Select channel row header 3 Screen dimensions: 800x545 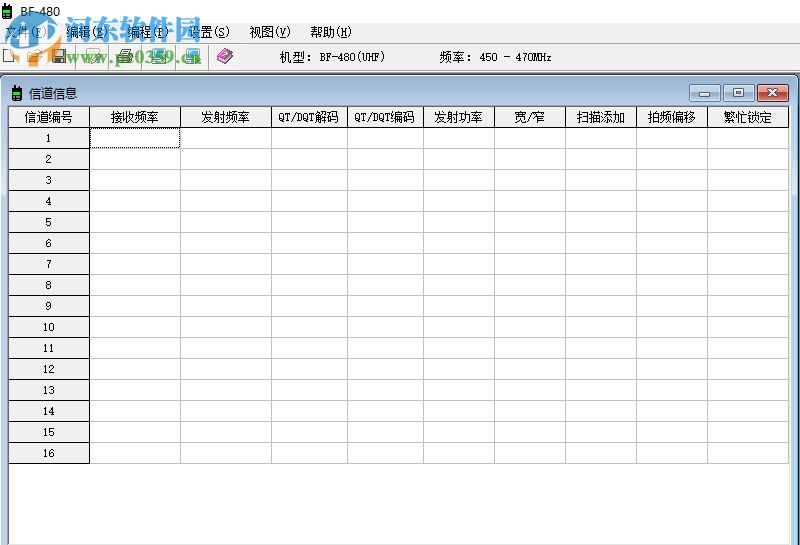pos(49,180)
